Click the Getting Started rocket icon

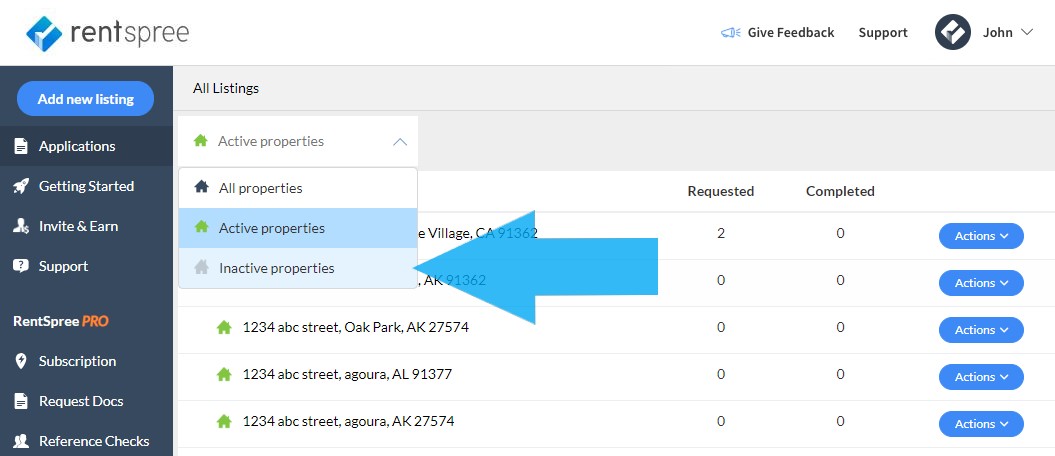[x=22, y=186]
